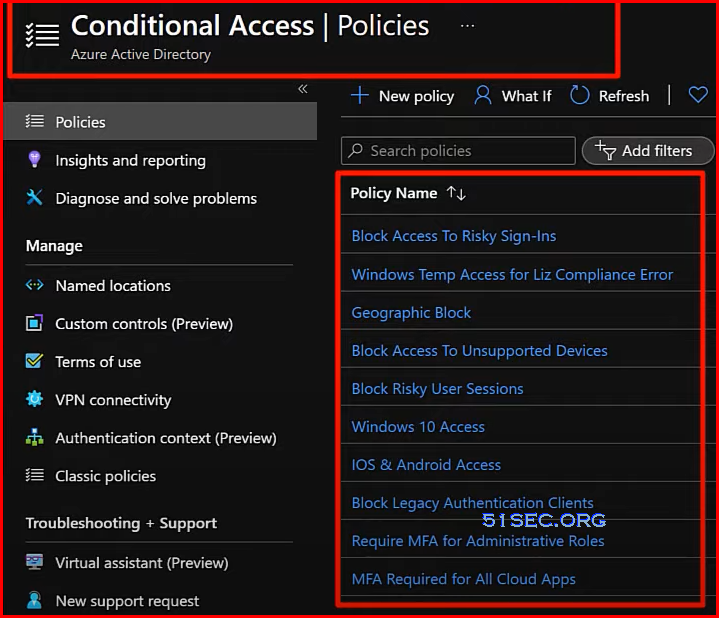Open Custom controls (Preview)

(x=144, y=324)
